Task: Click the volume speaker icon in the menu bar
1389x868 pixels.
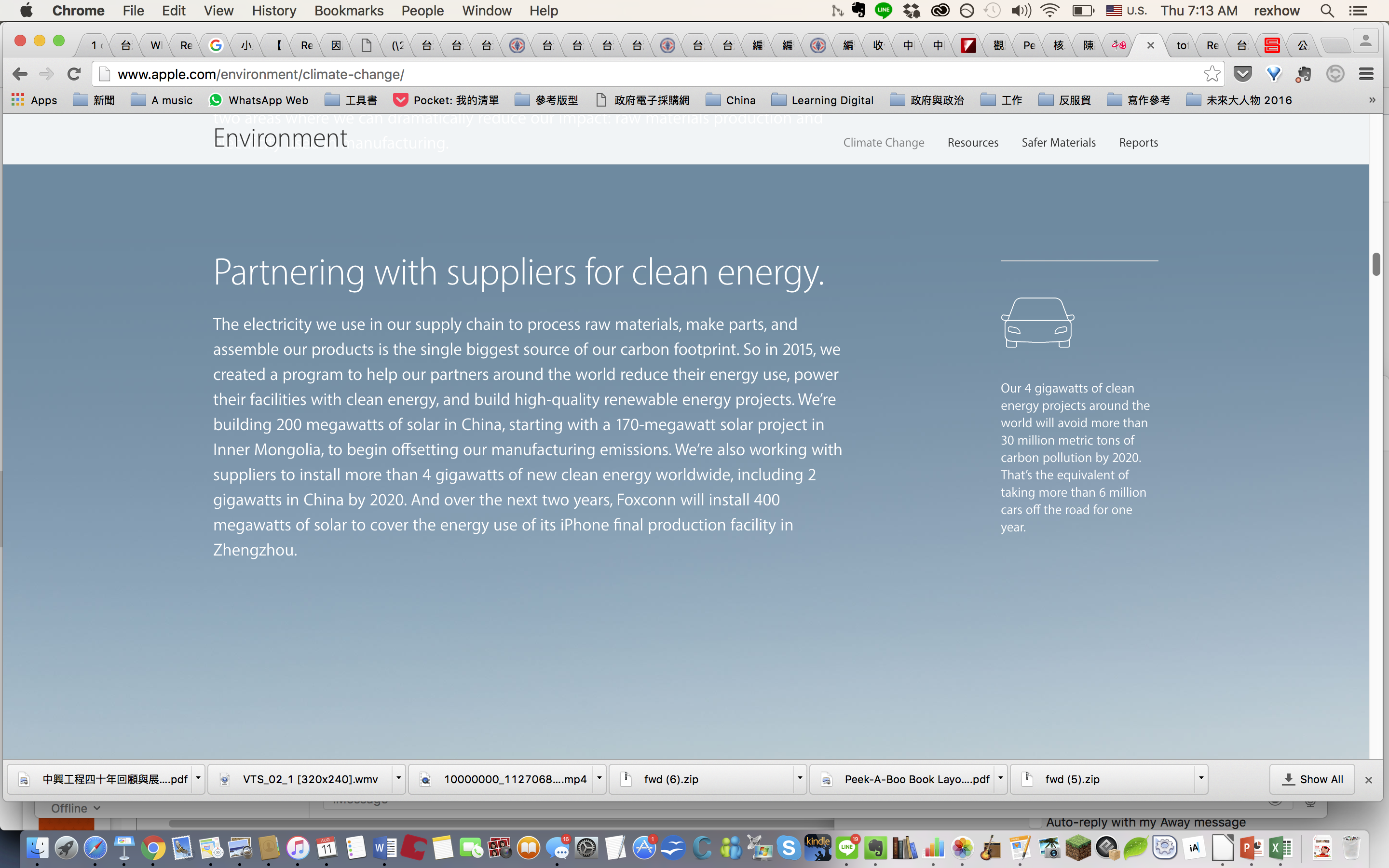Action: coord(1021,11)
